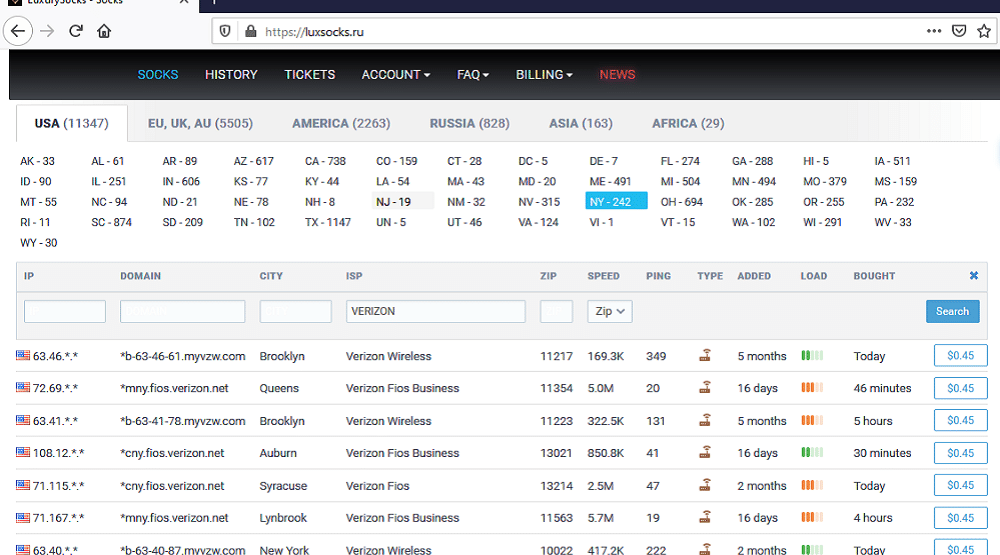The image size is (1000, 555).
Task: Expand the ACCOUNT dropdown menu
Action: click(x=395, y=75)
